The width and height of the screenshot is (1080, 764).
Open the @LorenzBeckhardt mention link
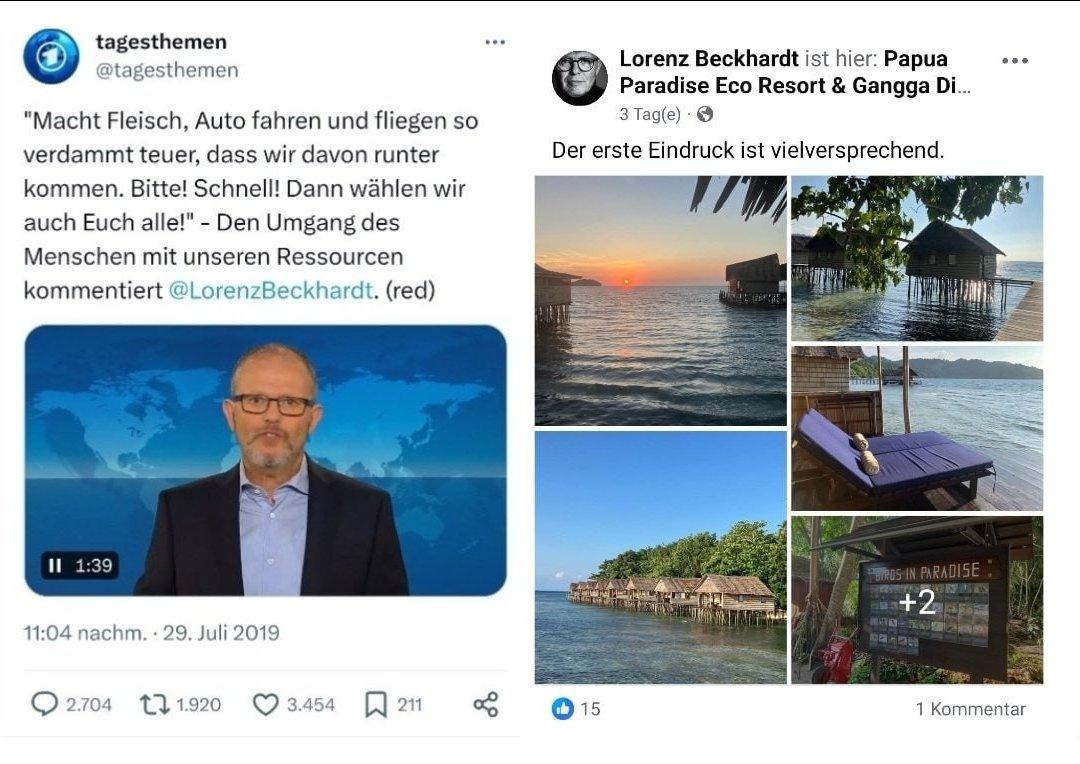[271, 290]
